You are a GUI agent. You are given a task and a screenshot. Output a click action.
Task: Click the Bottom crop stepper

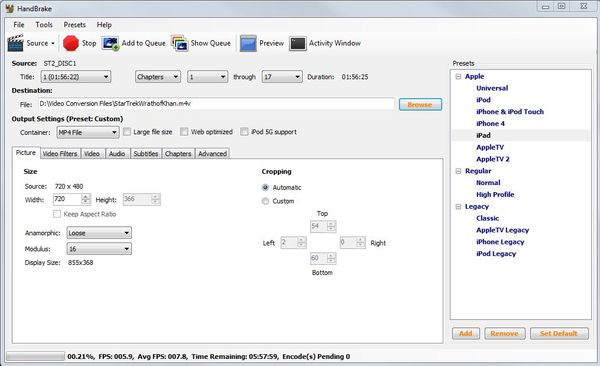point(331,258)
